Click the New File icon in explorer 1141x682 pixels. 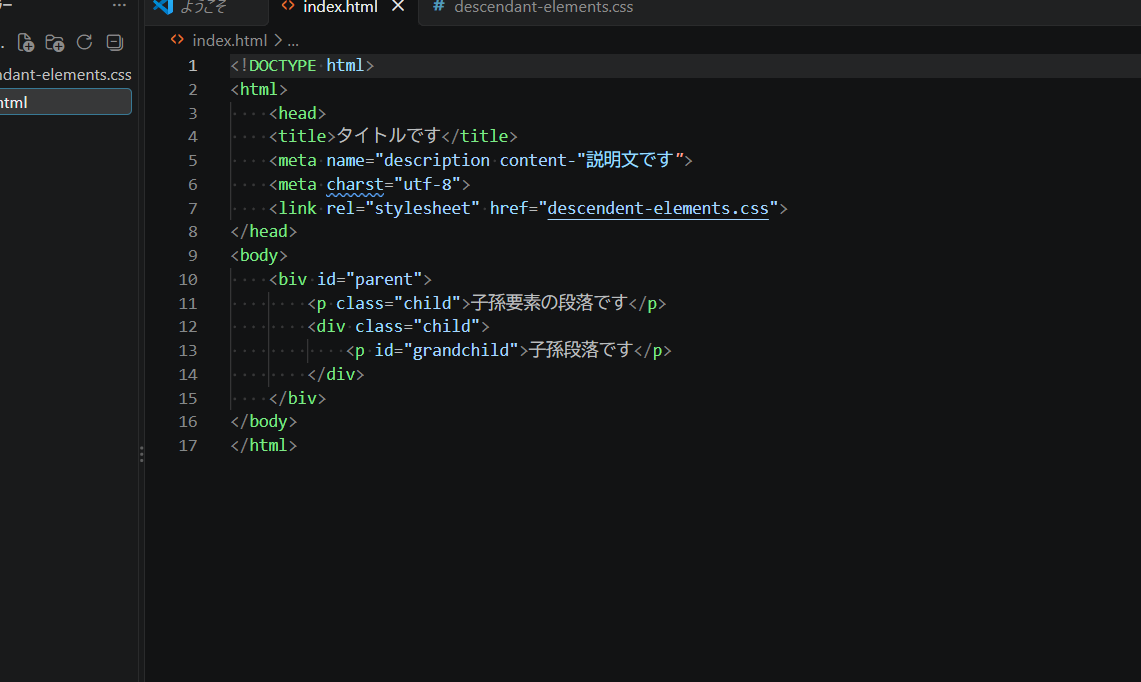click(x=25, y=43)
